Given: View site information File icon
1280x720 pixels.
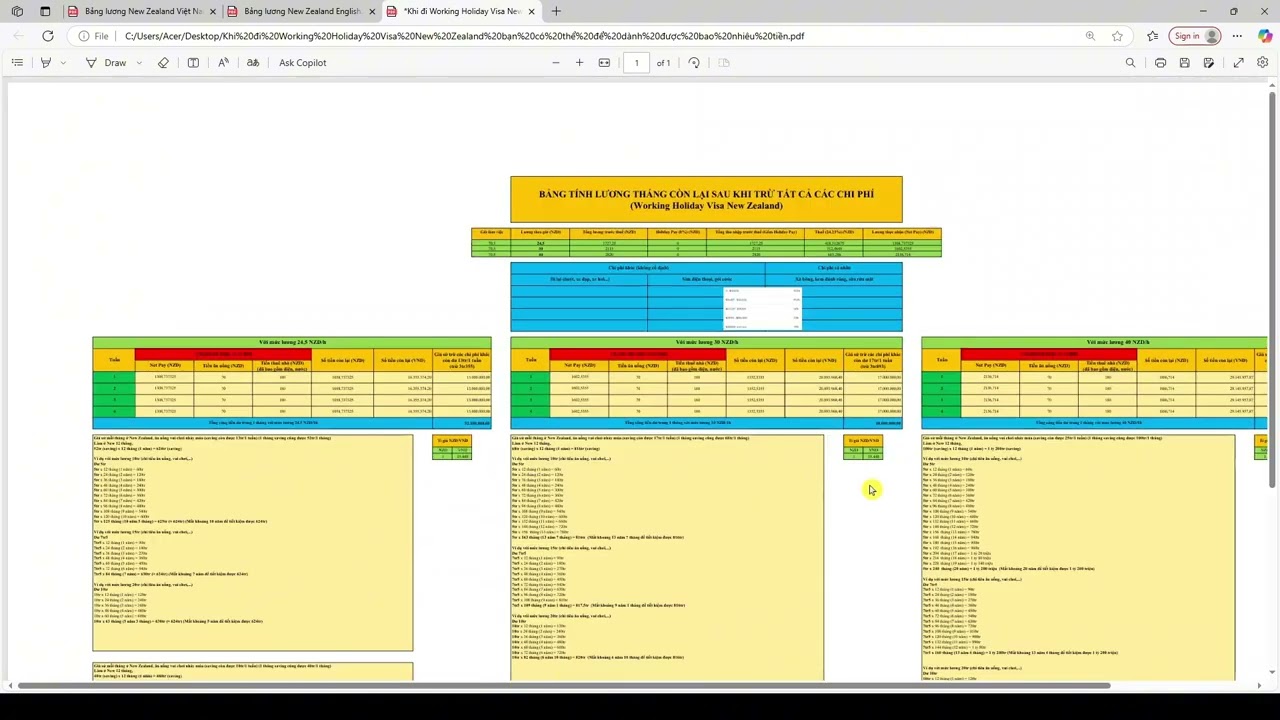Looking at the screenshot, I should click(93, 36).
